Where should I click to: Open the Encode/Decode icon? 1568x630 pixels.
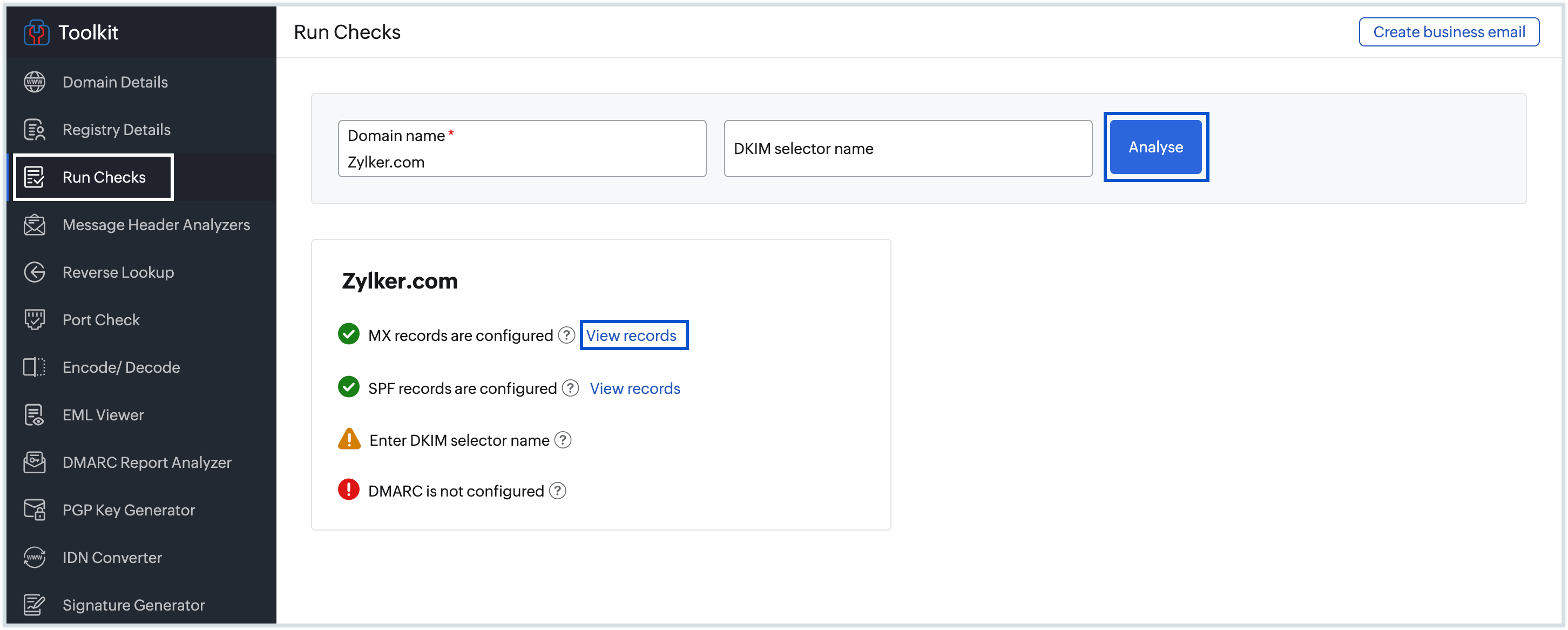pyautogui.click(x=35, y=367)
